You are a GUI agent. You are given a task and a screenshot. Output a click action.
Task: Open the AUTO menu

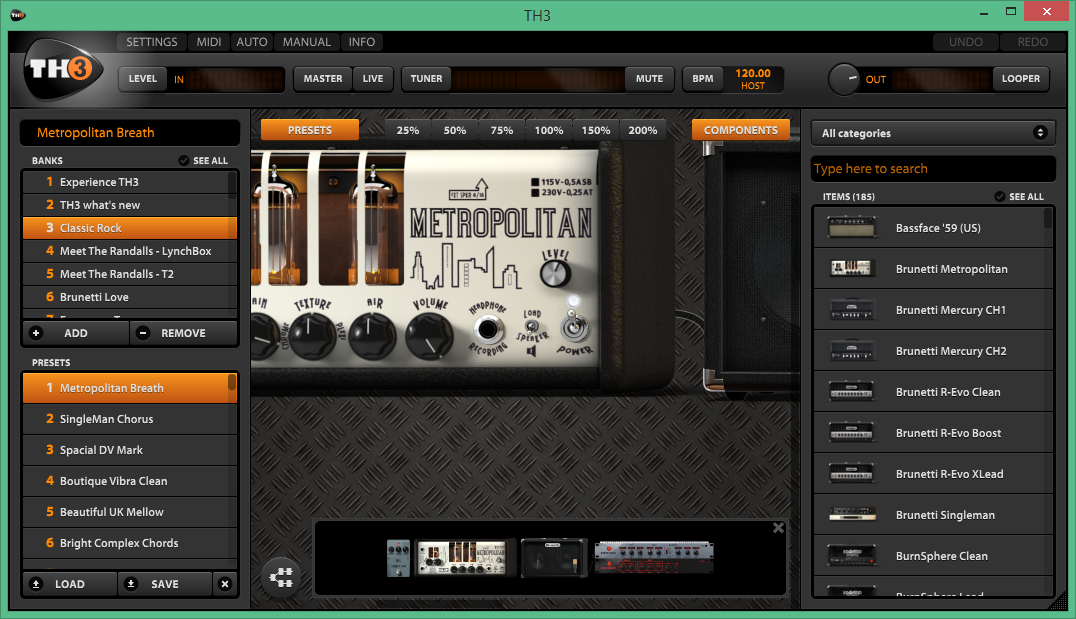tap(252, 42)
